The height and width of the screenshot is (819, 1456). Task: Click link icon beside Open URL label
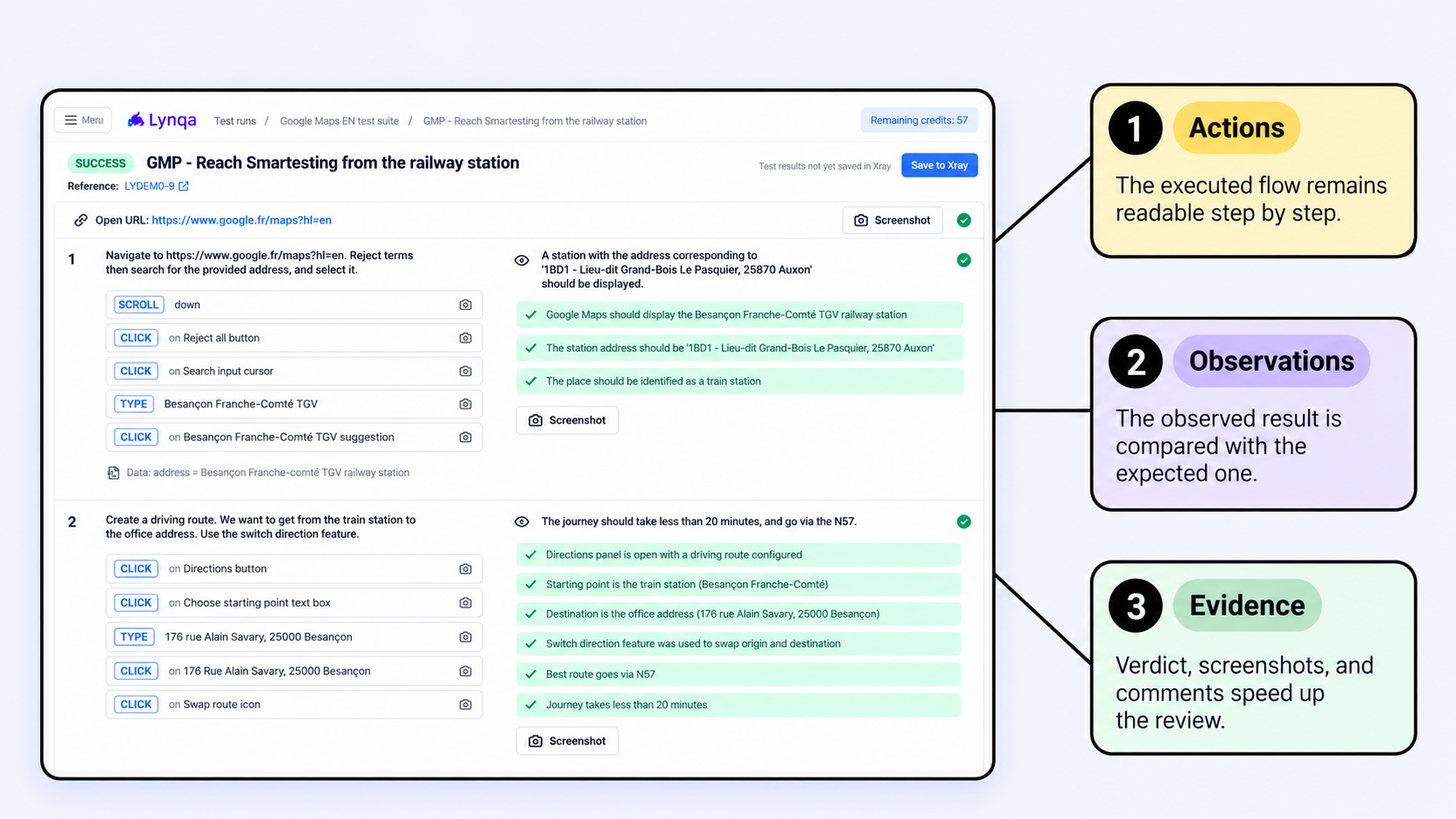click(x=81, y=220)
